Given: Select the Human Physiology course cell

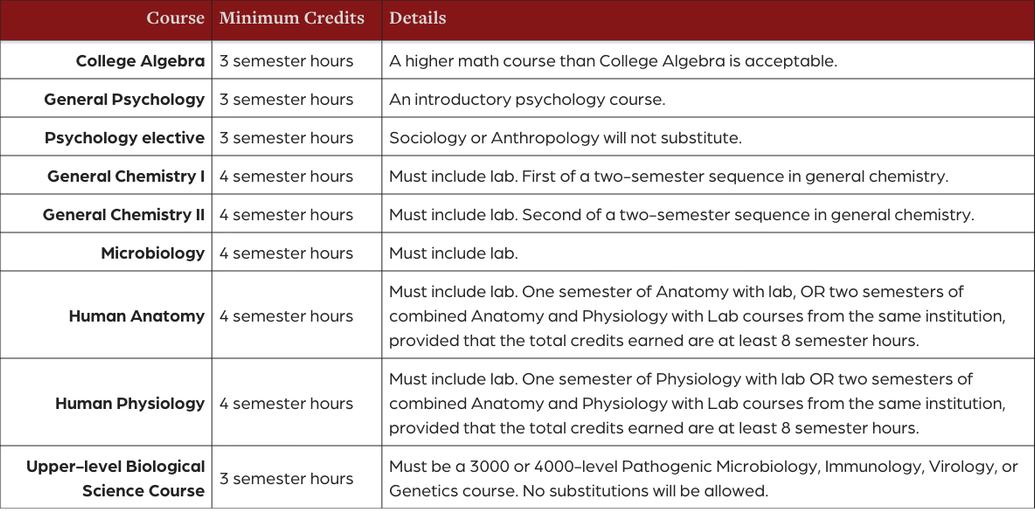Looking at the screenshot, I should click(129, 403).
